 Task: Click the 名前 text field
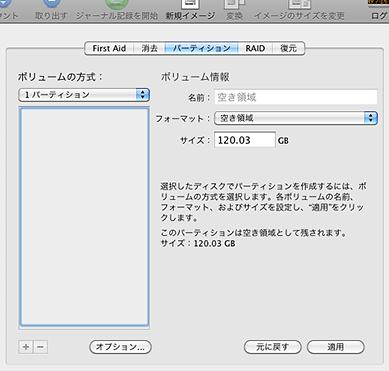point(296,97)
